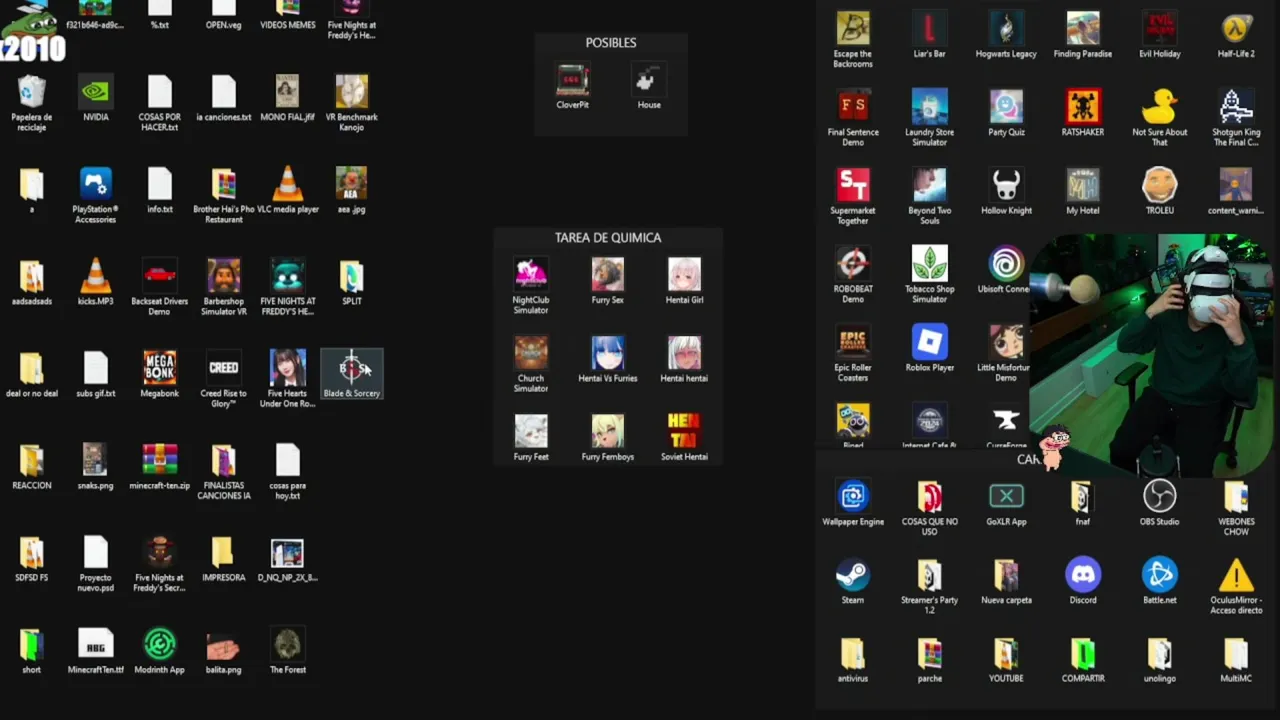Open the REACCION folder

point(32,460)
